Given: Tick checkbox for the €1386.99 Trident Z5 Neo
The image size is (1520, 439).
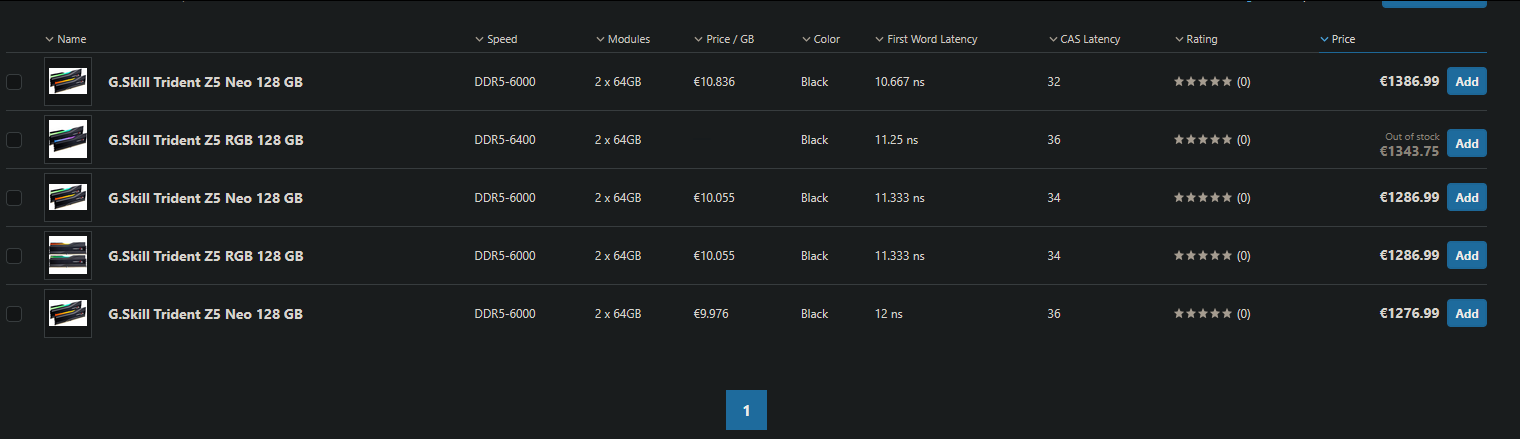Looking at the screenshot, I should point(14,82).
